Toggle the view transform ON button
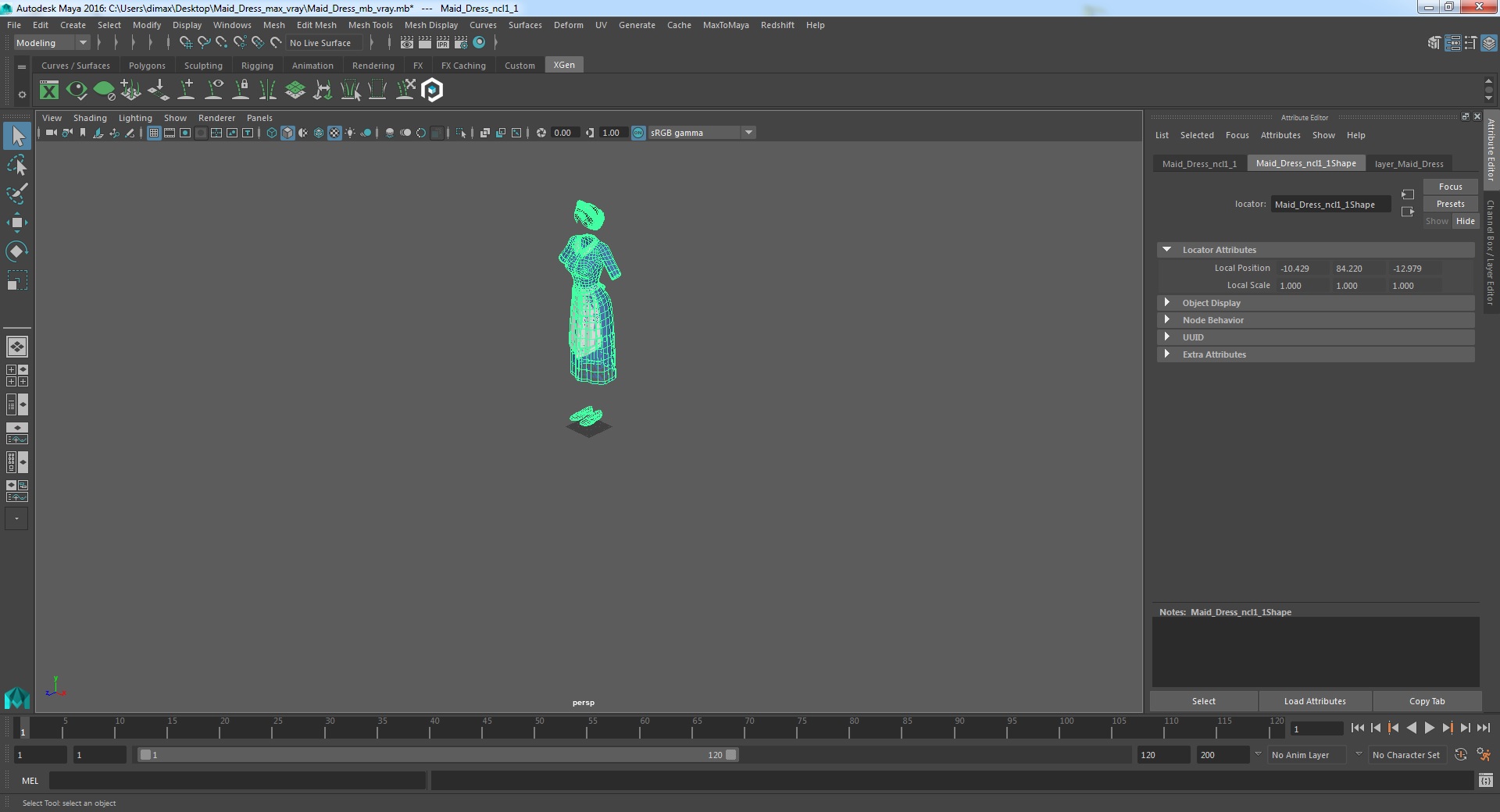Image resolution: width=1500 pixels, height=812 pixels. point(638,133)
